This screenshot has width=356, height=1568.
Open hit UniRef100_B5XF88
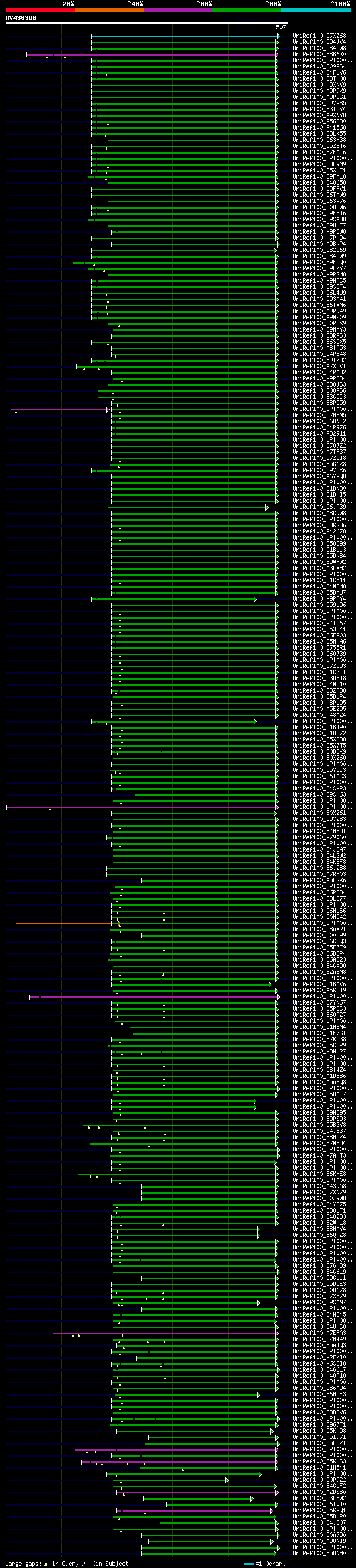pyautogui.click(x=319, y=740)
